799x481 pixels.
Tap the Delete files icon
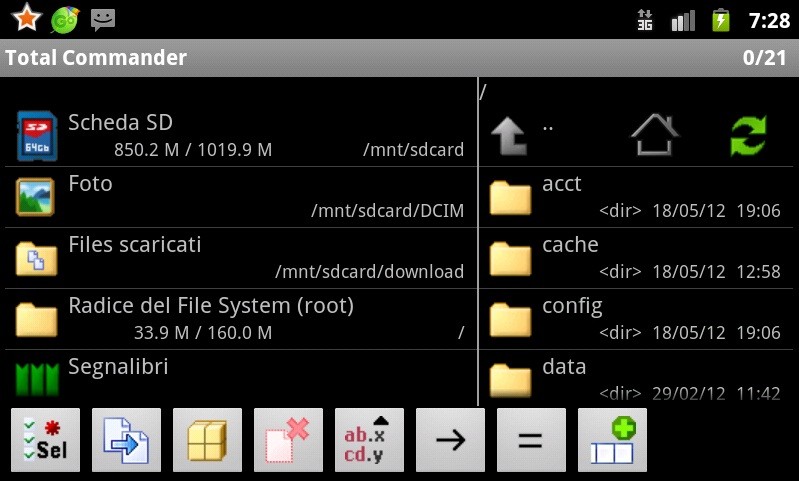[x=288, y=440]
